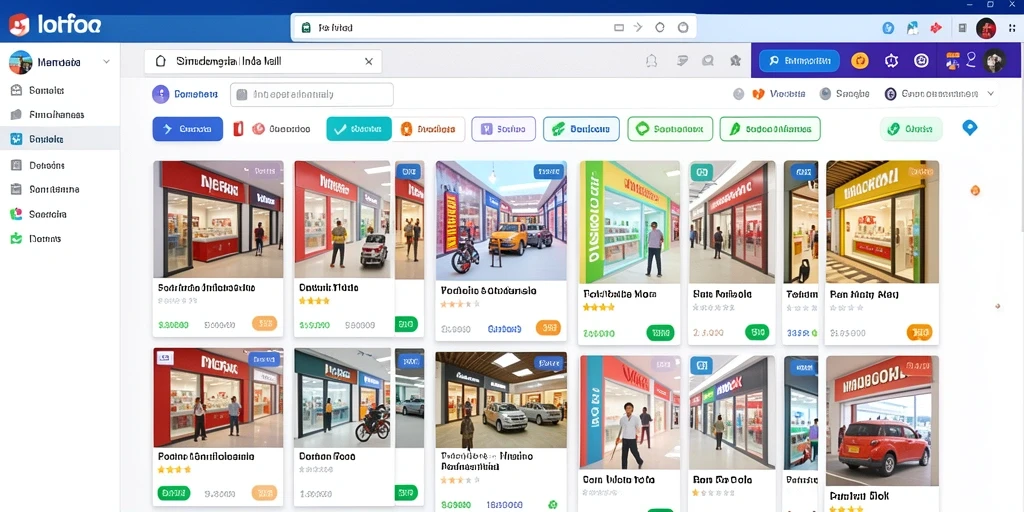Image resolution: width=1024 pixels, height=512 pixels.
Task: Click the star favorites icon in header
Action: tap(735, 61)
